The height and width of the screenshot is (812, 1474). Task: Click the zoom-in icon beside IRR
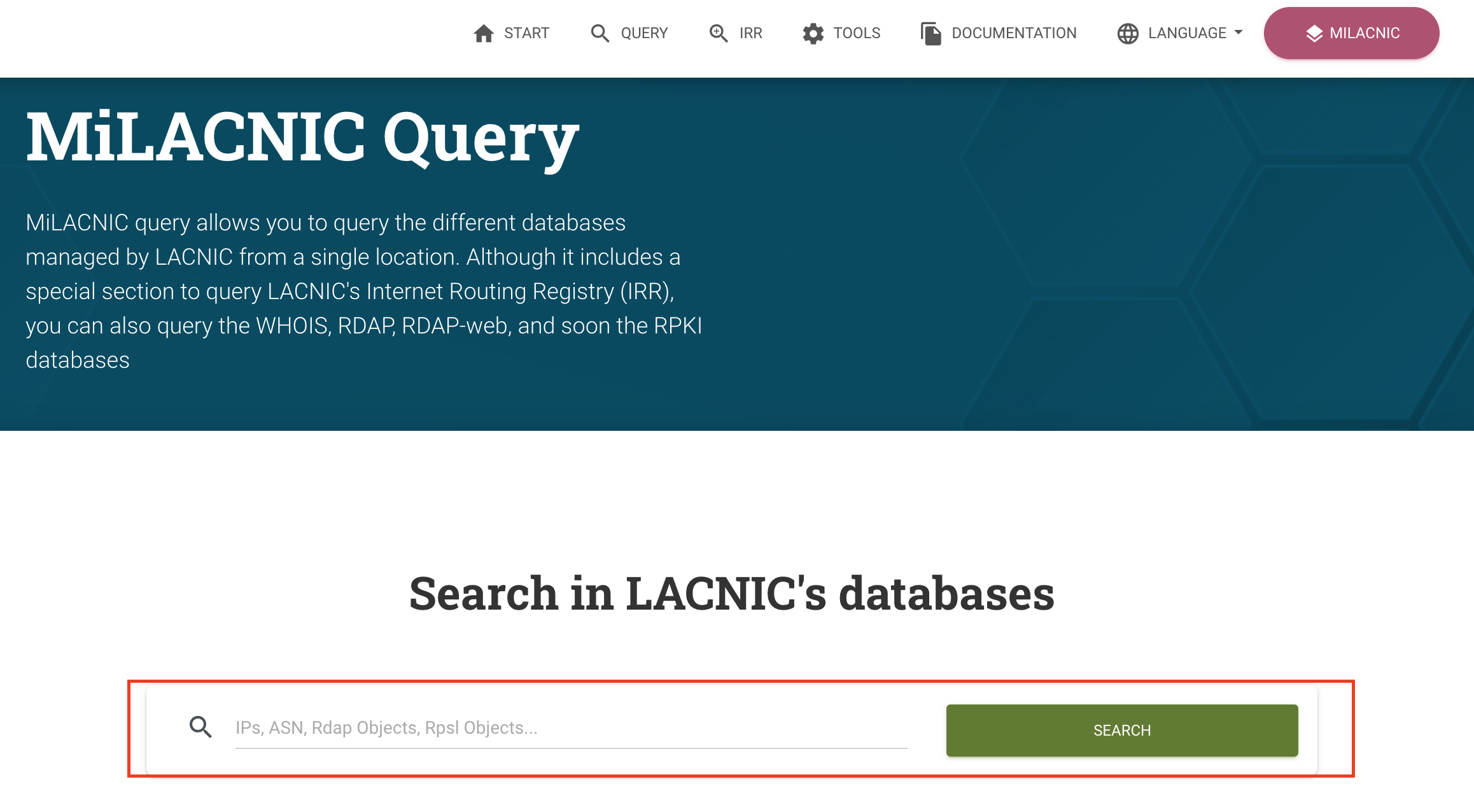click(719, 33)
